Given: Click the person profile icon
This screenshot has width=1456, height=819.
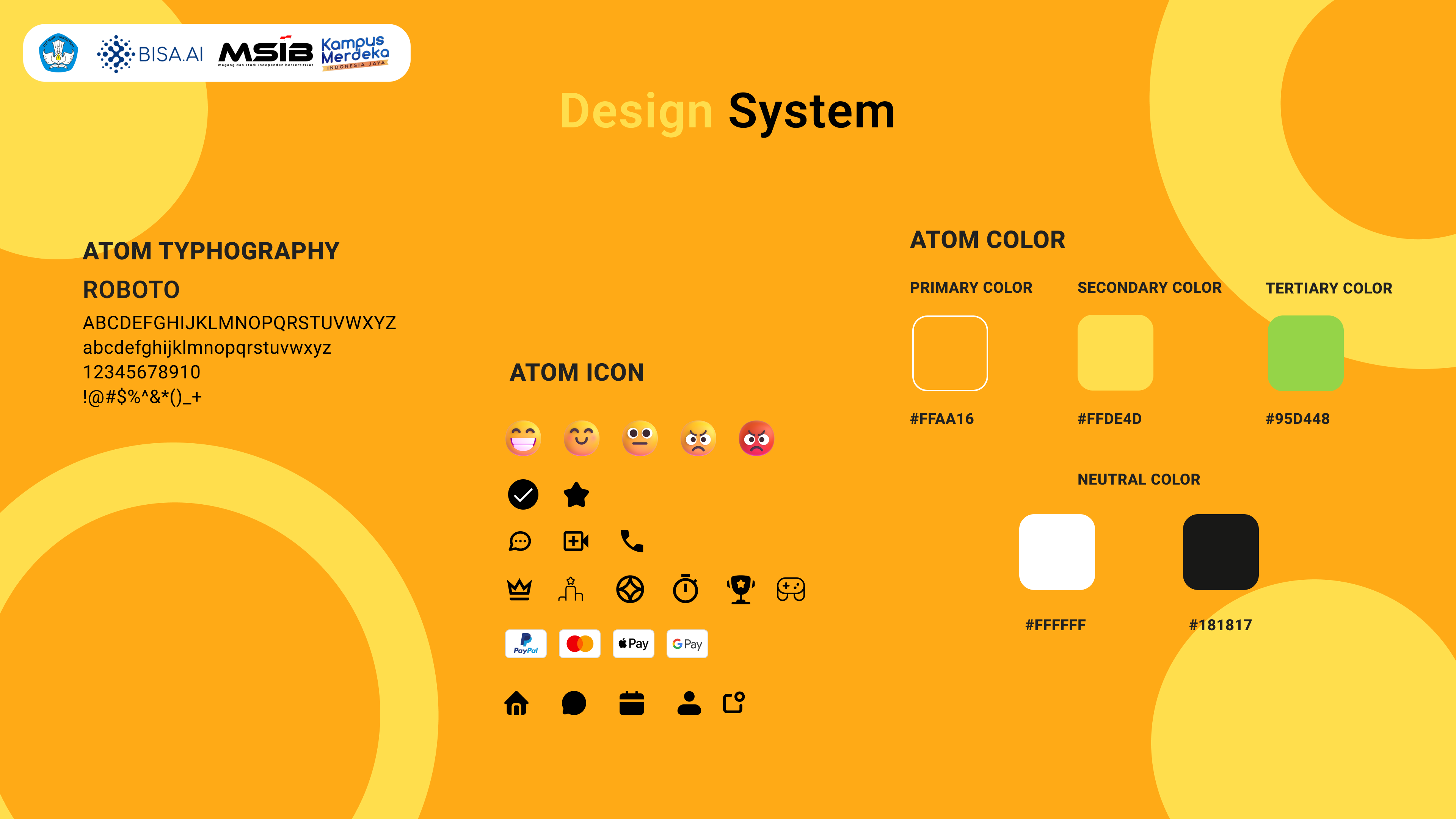Looking at the screenshot, I should pyautogui.click(x=689, y=703).
